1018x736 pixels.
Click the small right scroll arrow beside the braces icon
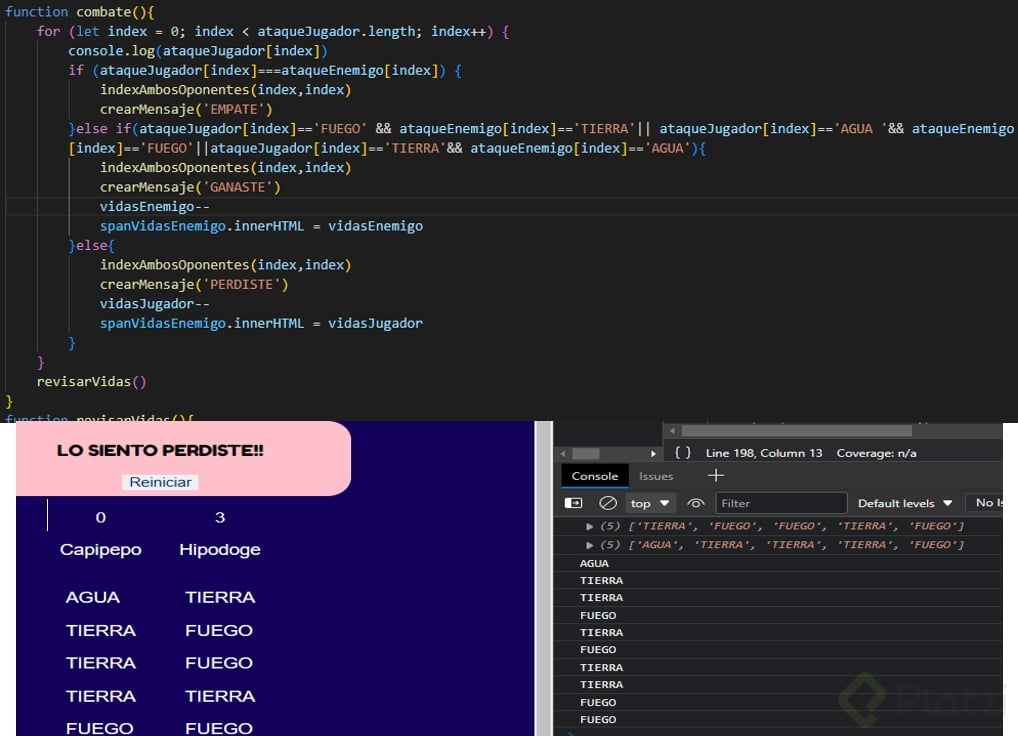653,454
